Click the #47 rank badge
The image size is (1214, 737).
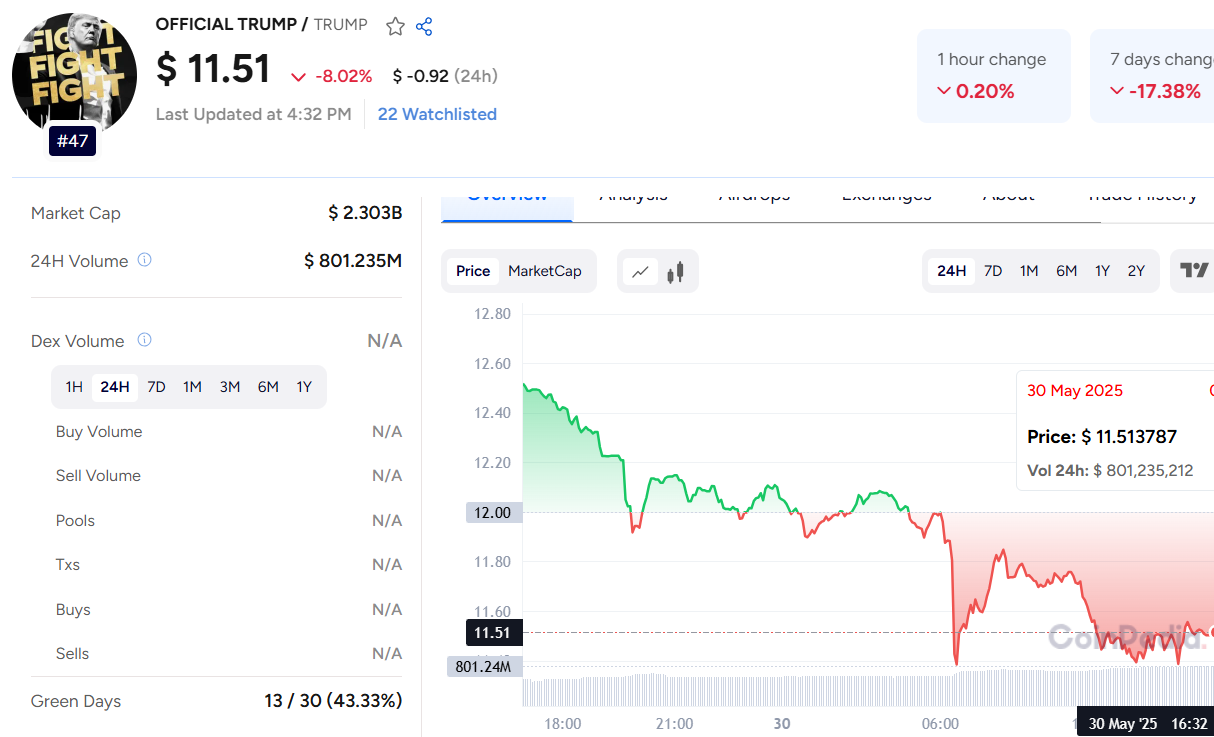(73, 141)
